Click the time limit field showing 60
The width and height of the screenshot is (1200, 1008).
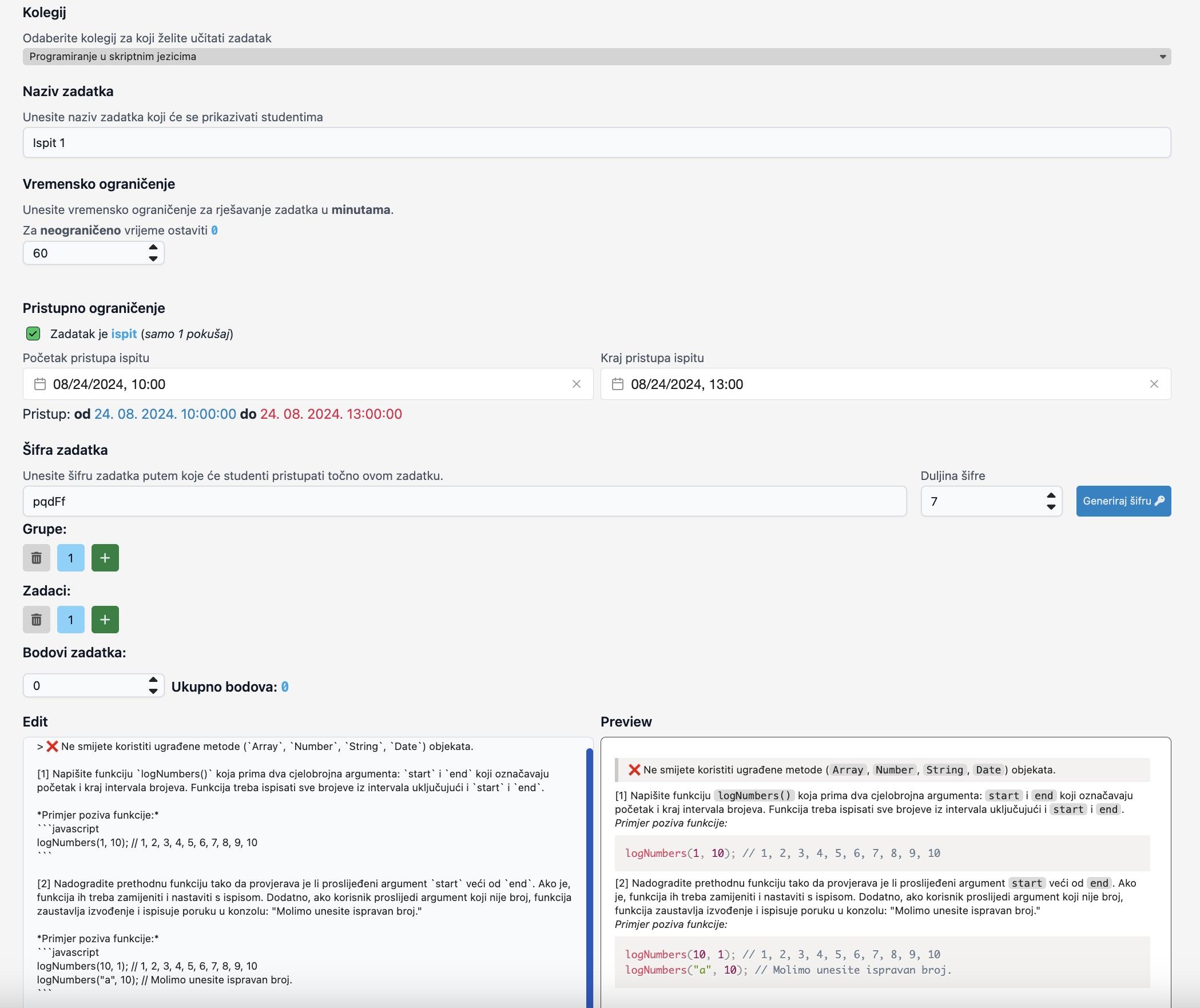[93, 253]
